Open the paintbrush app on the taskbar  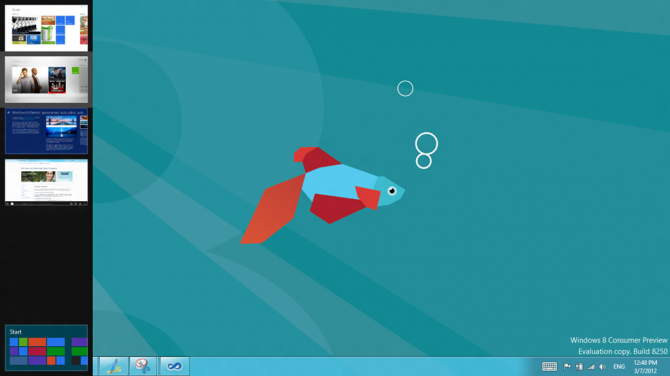tap(114, 366)
